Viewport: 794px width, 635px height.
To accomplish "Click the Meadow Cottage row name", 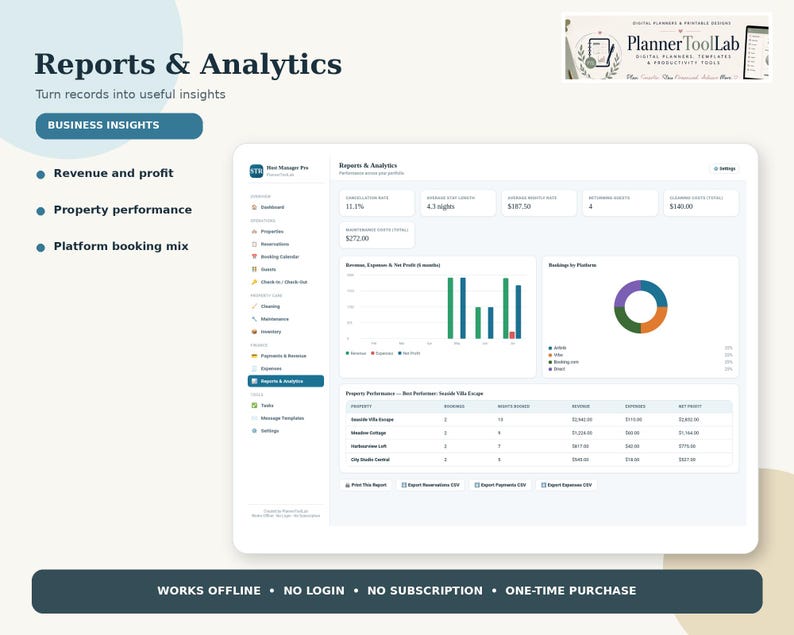I will [368, 433].
